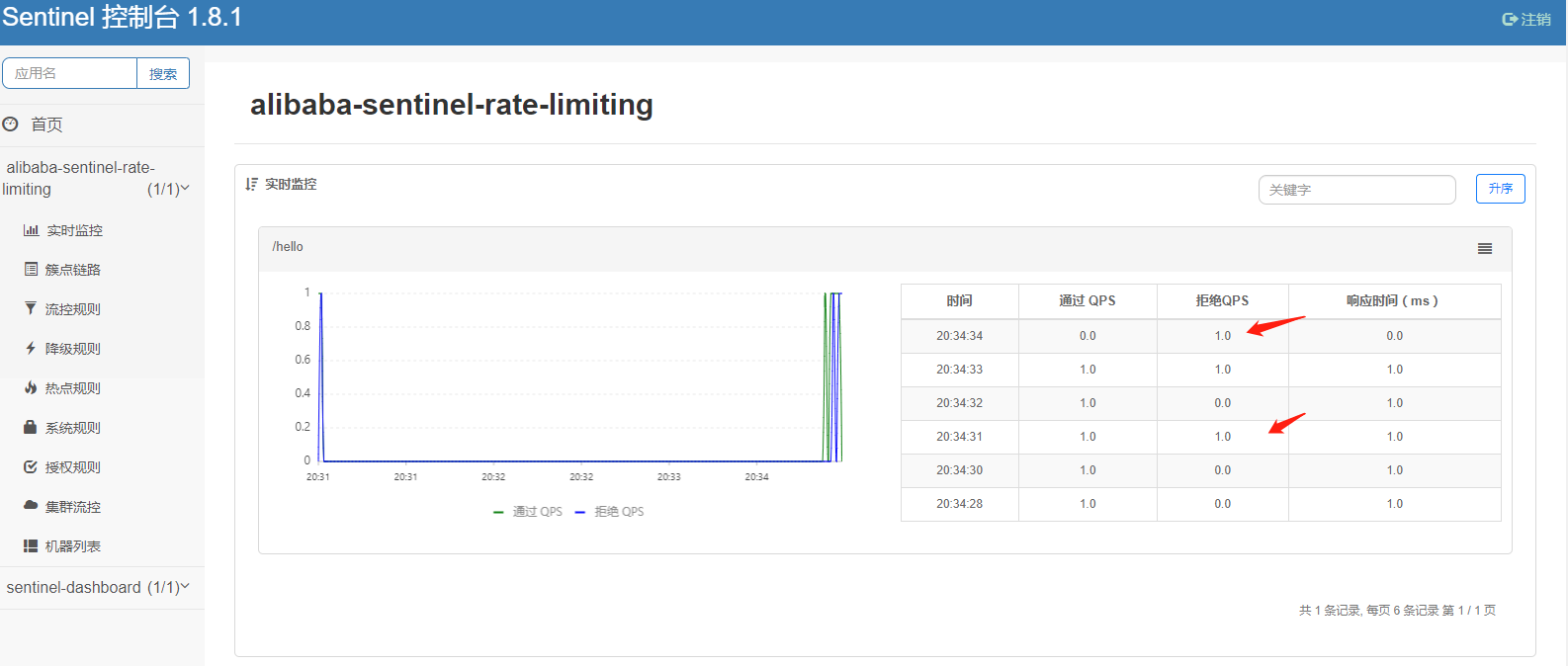Click the 响应时间 ( ms ) column header
This screenshot has width=1568, height=666.
point(1393,300)
